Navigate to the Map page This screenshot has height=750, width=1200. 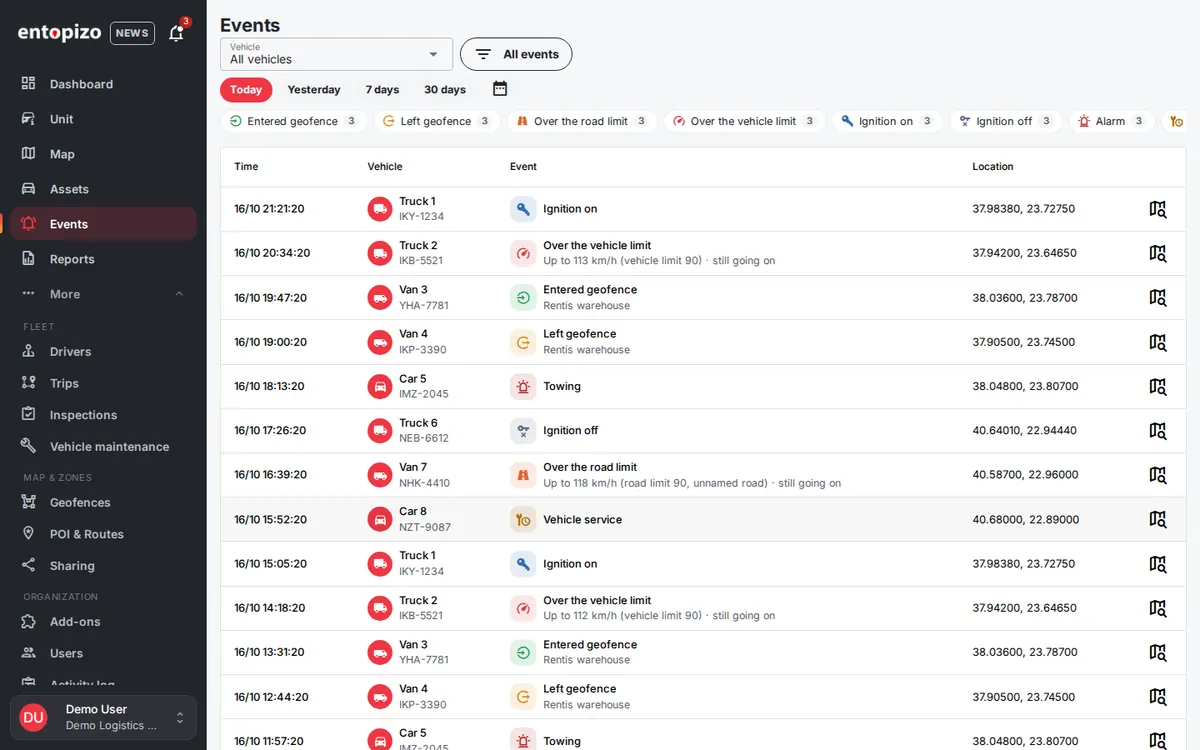pyautogui.click(x=103, y=154)
